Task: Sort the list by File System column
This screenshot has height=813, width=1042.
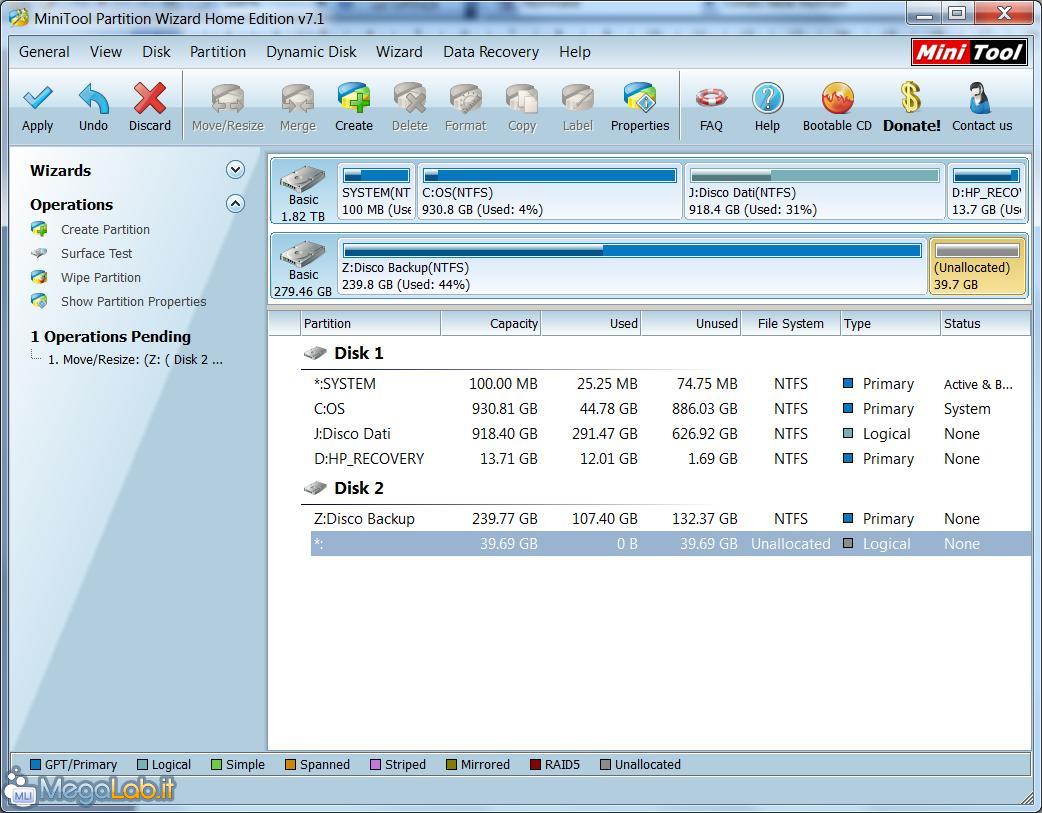Action: point(791,324)
